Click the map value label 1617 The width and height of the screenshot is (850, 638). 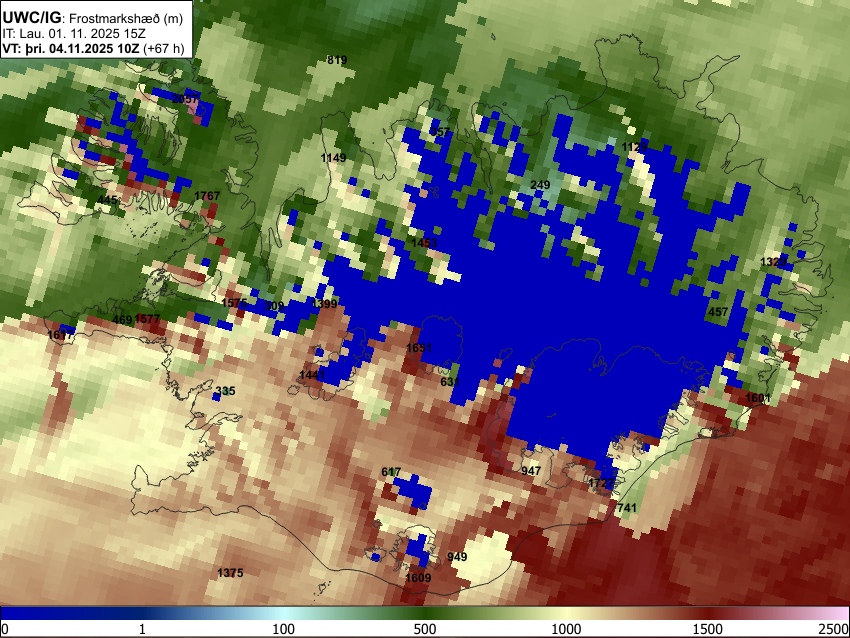click(x=60, y=336)
